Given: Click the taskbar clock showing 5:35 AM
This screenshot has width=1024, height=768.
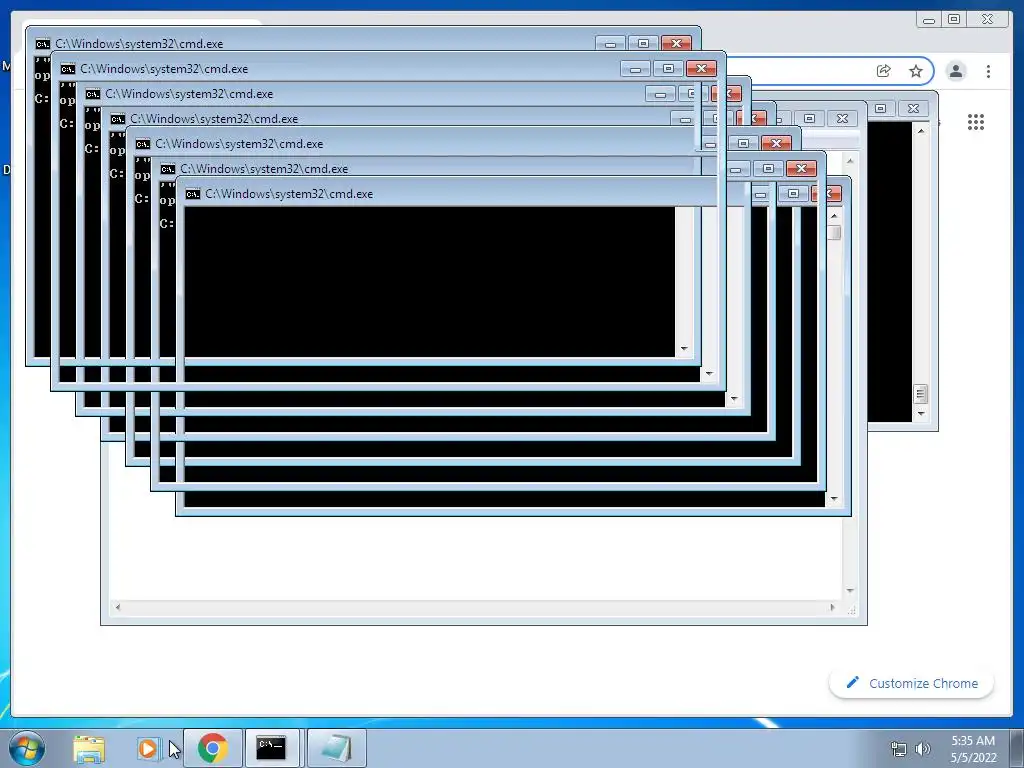Looking at the screenshot, I should [973, 749].
